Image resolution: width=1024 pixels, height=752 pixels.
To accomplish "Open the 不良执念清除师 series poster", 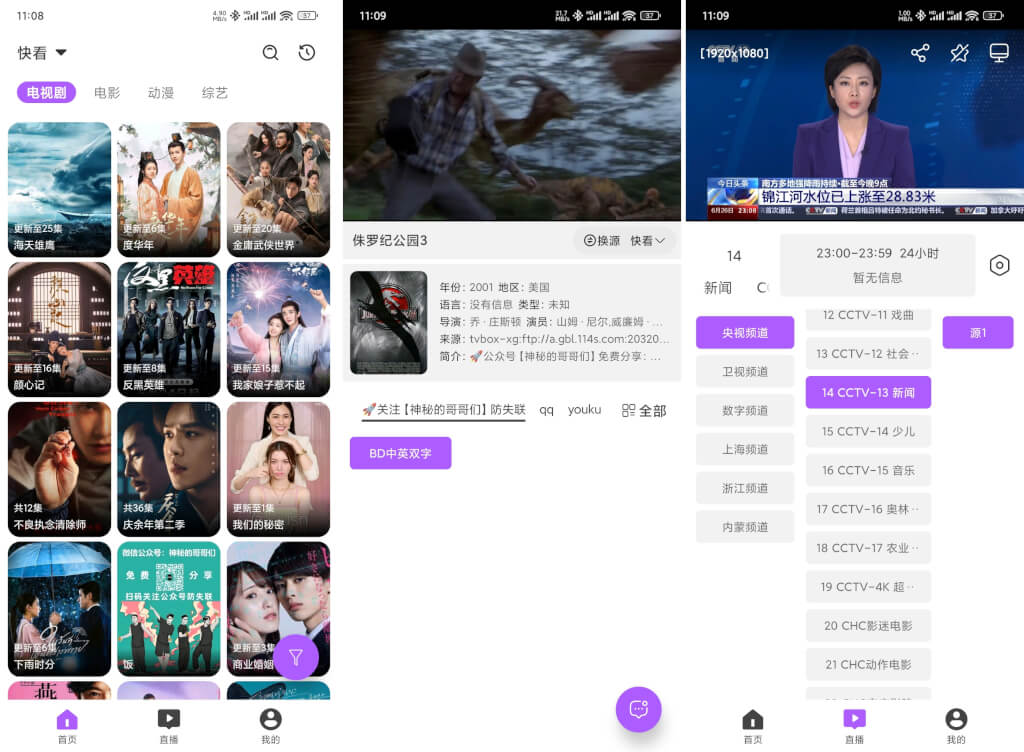I will (59, 469).
